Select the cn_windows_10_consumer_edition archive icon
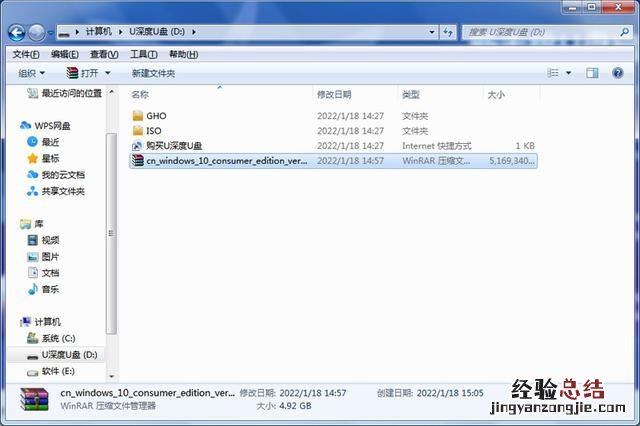Image resolution: width=640 pixels, height=426 pixels. click(138, 160)
